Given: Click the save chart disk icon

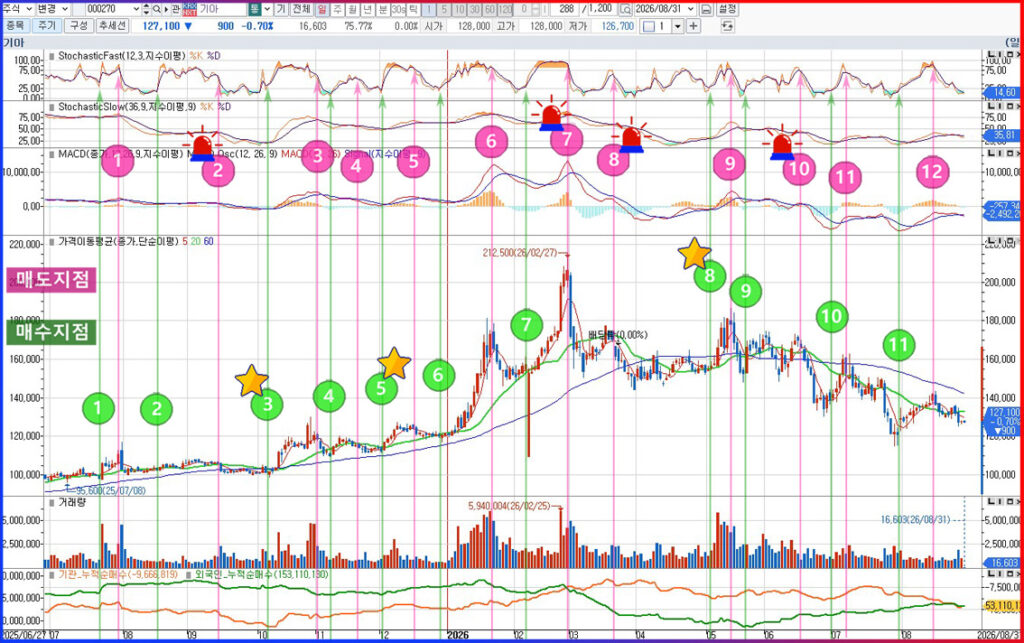Looking at the screenshot, I should click(x=706, y=9).
